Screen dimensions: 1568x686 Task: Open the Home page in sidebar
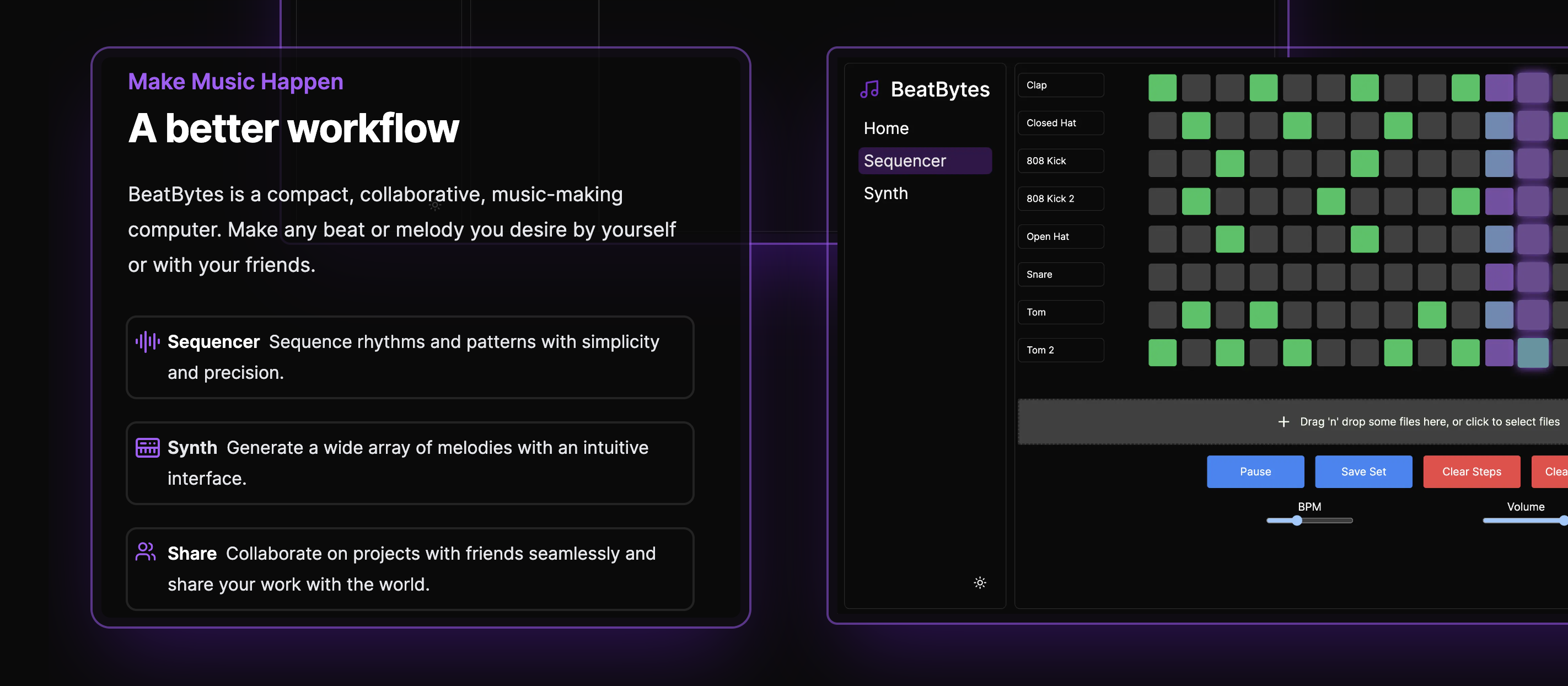[x=885, y=128]
